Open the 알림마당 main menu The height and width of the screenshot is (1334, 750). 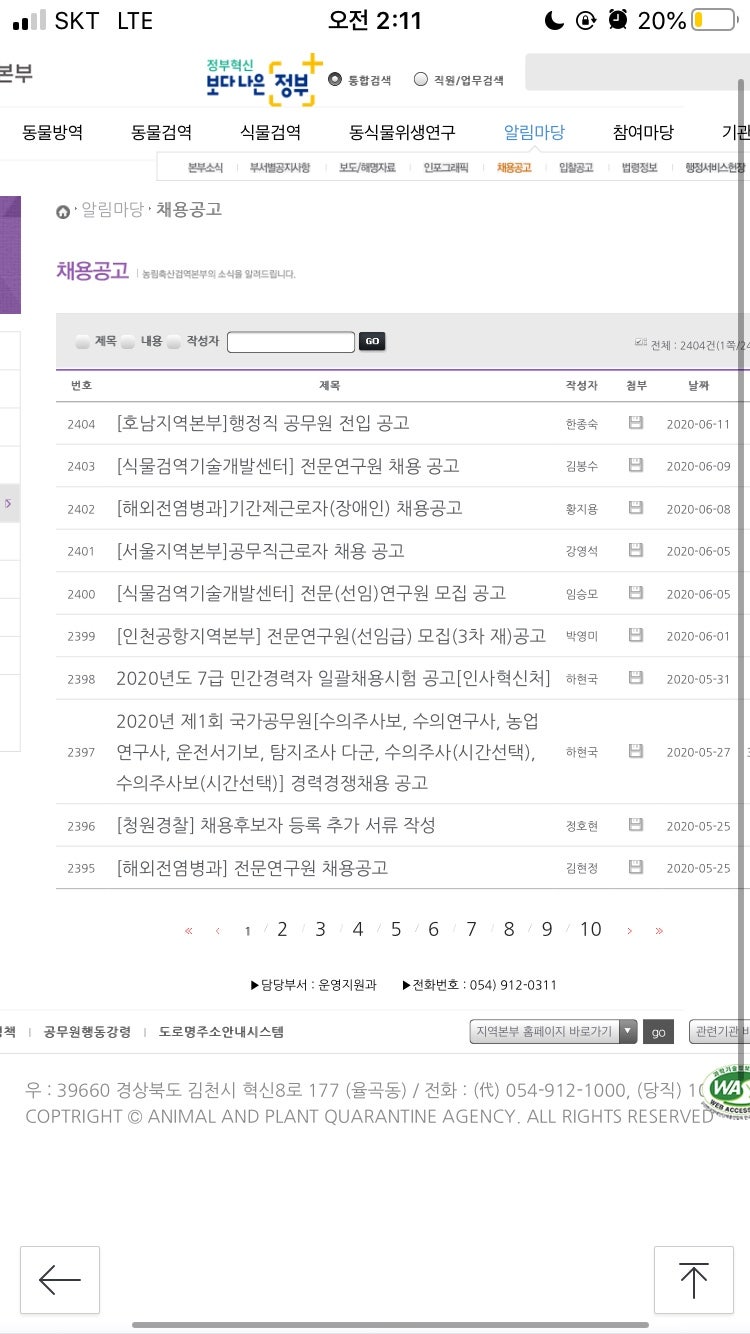pyautogui.click(x=534, y=132)
